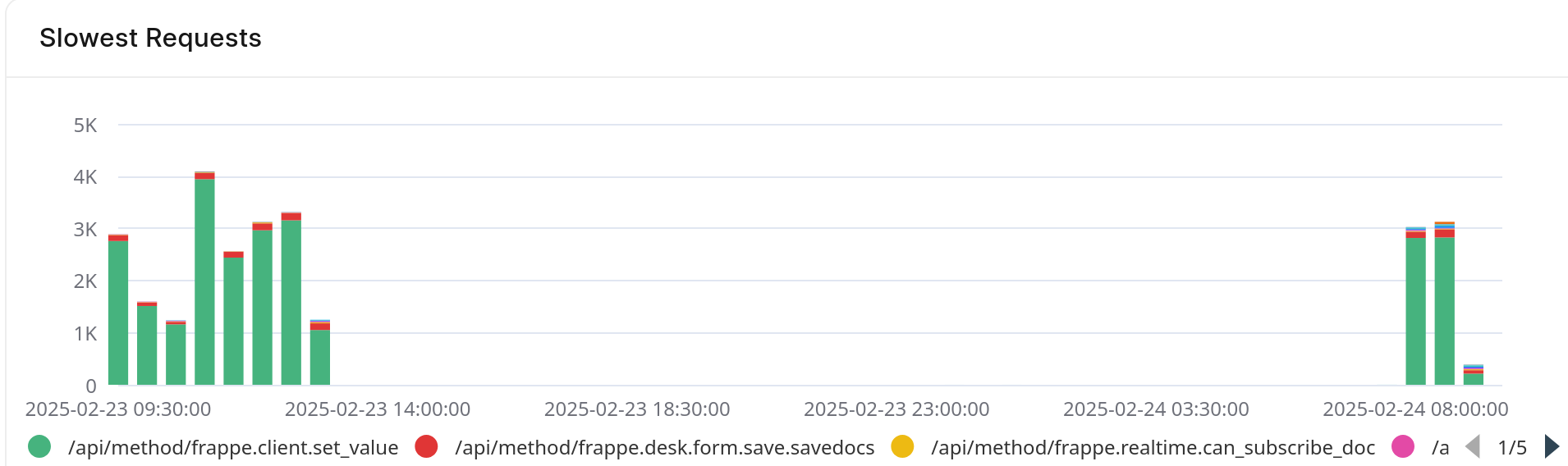Click the 2025-02-23 23:00:00 axis label

click(x=896, y=409)
